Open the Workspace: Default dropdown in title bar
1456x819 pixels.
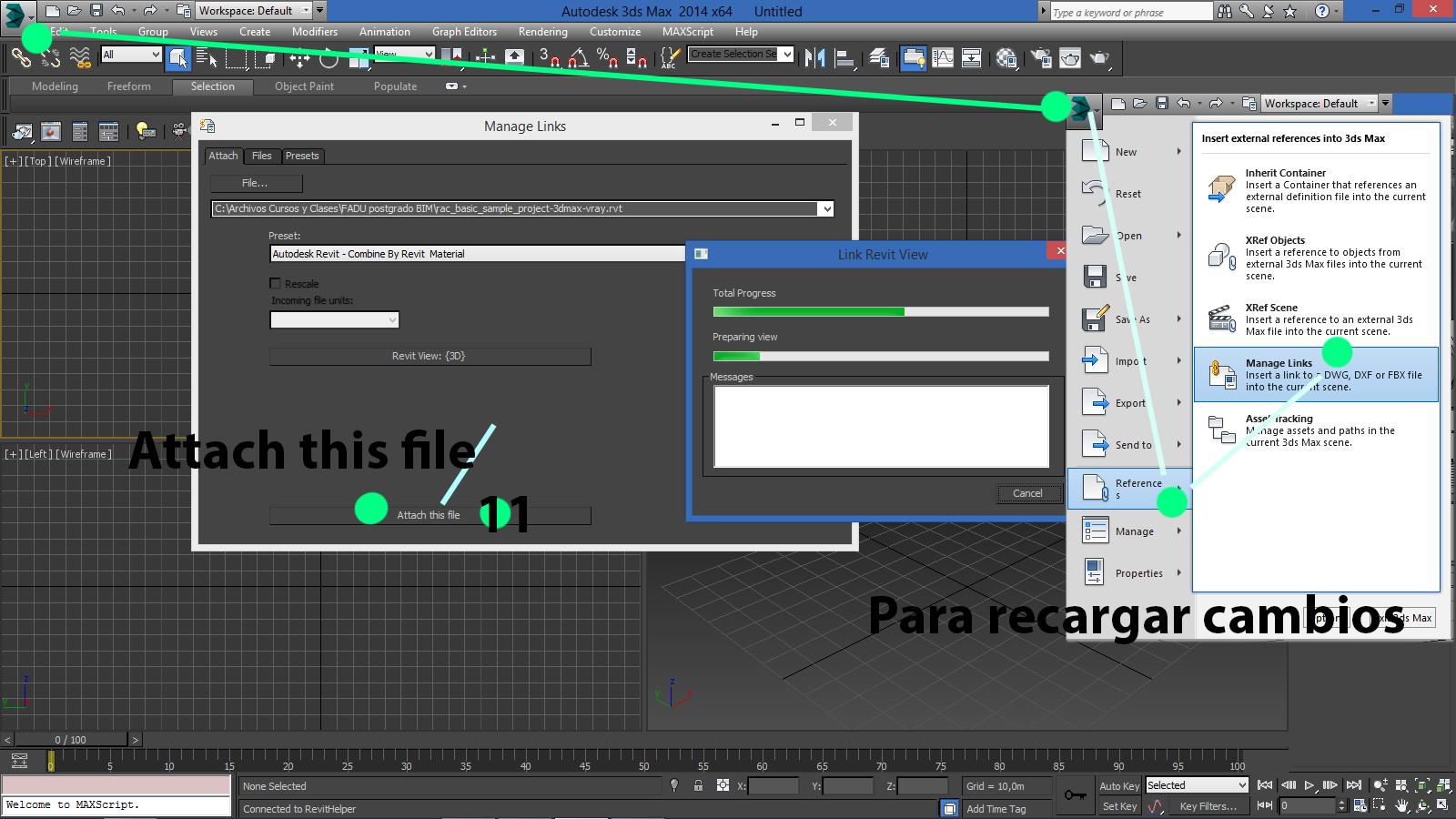point(254,11)
